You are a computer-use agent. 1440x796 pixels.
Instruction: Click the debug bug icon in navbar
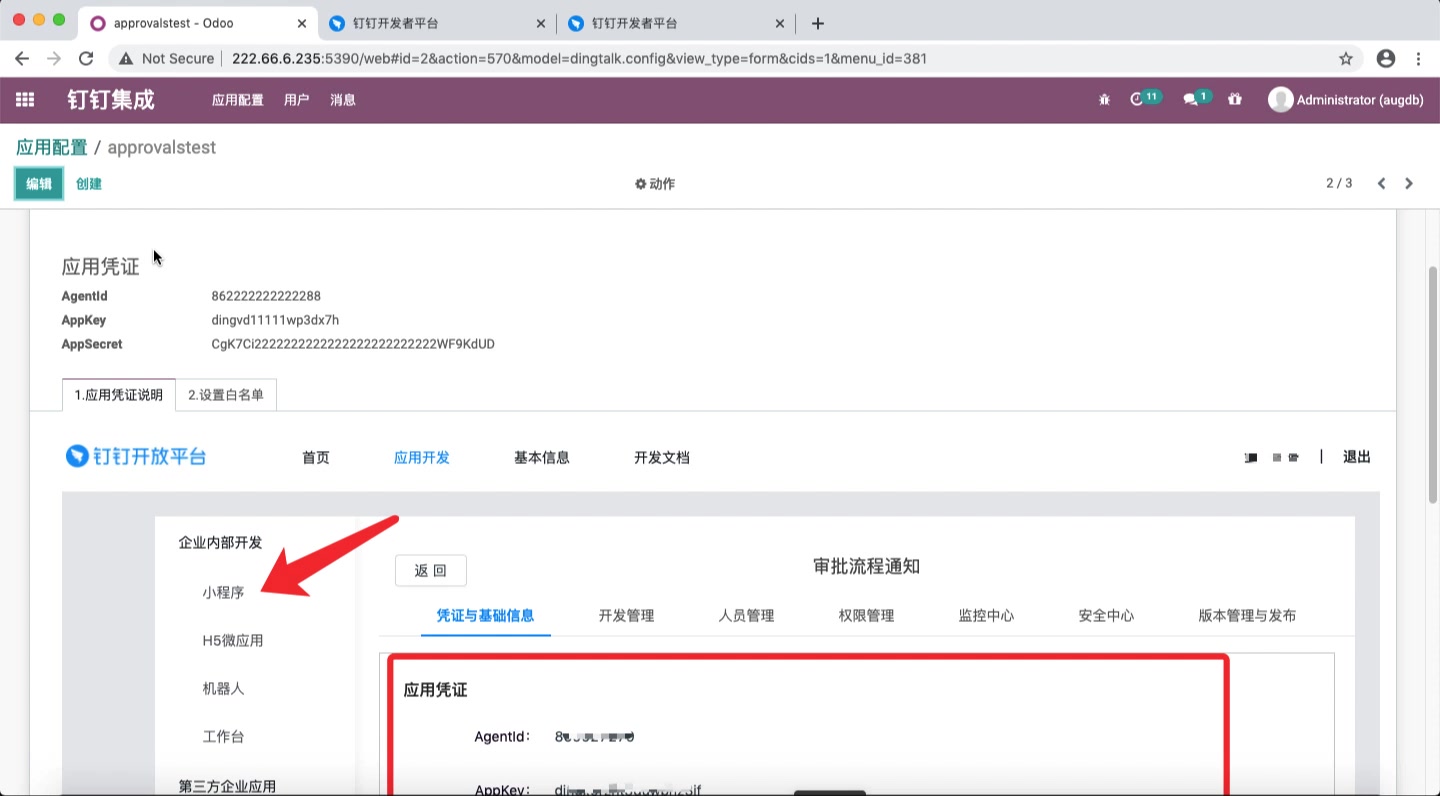click(1104, 100)
